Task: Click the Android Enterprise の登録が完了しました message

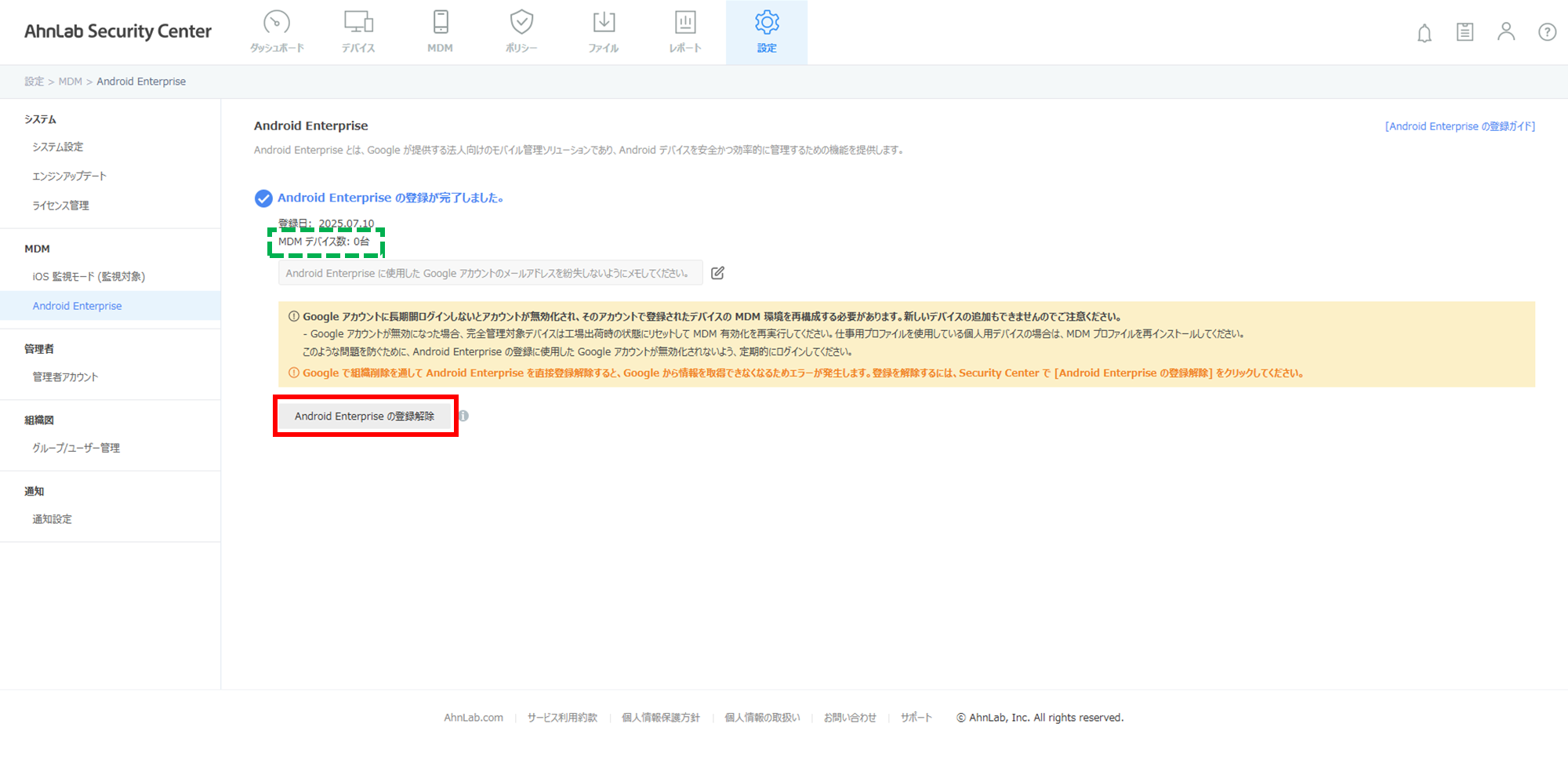Action: click(x=390, y=198)
